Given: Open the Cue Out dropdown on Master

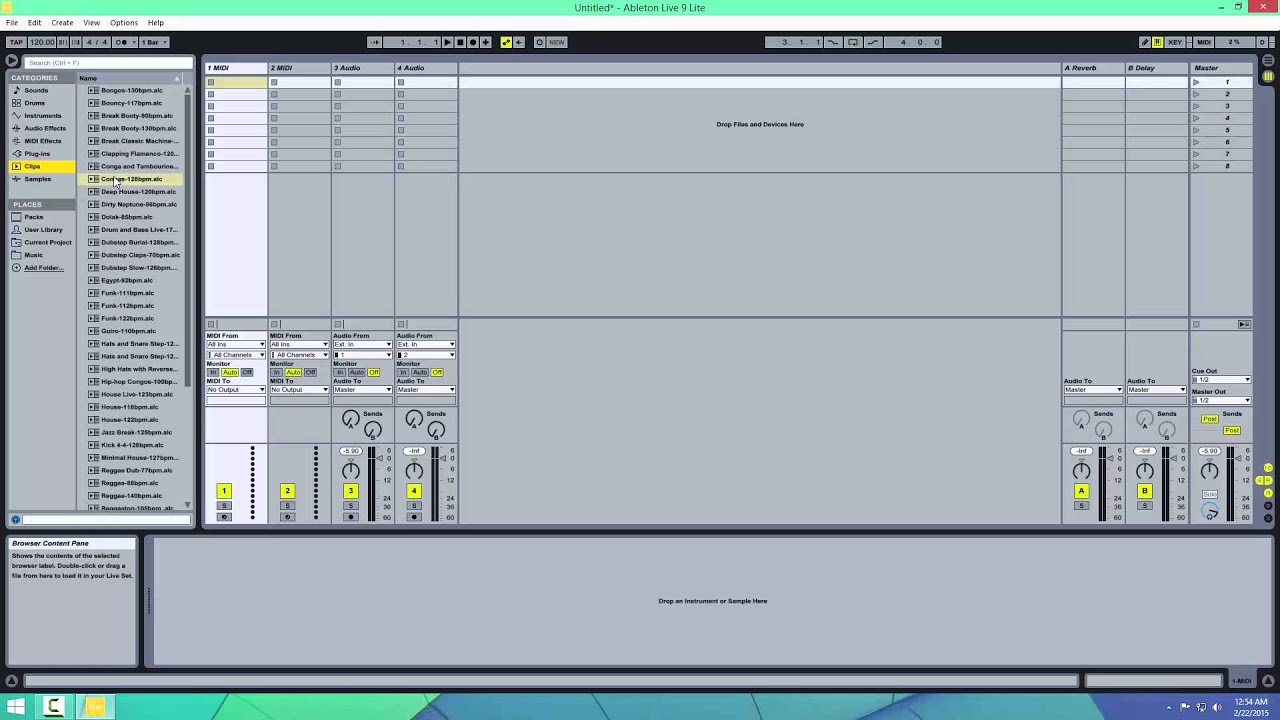Looking at the screenshot, I should 1221,380.
